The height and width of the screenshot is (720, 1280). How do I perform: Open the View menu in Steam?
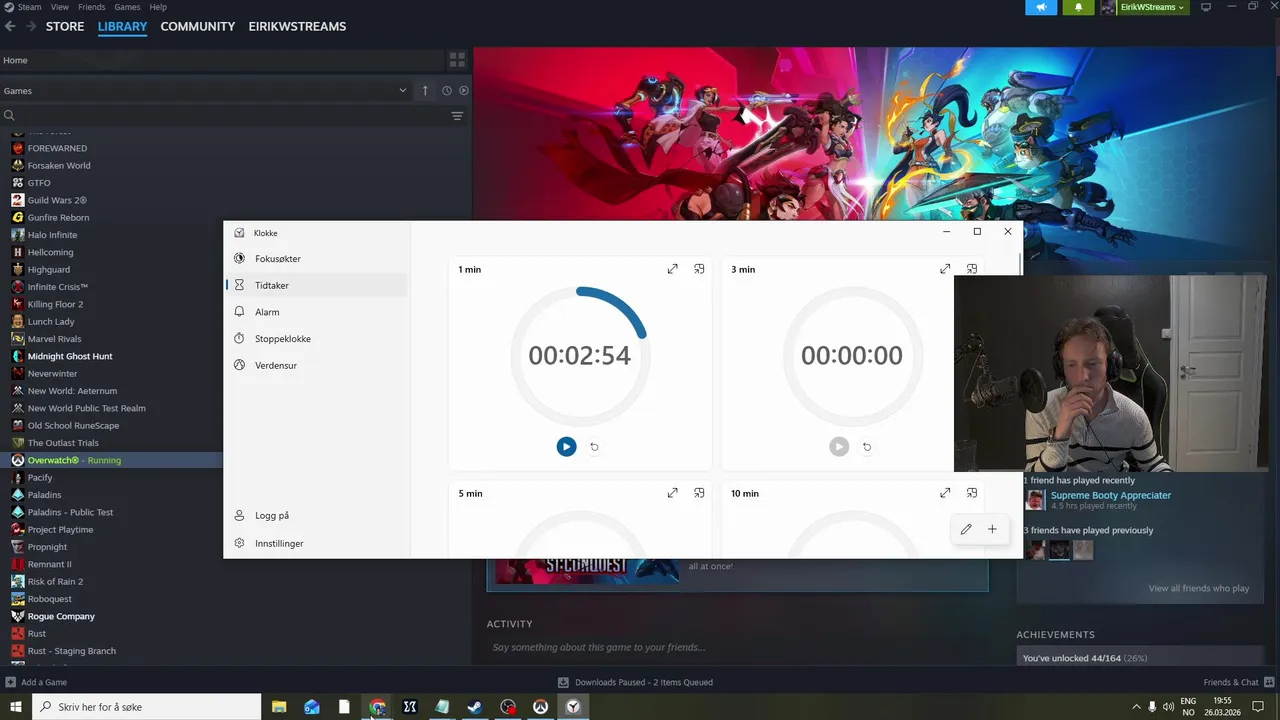click(60, 7)
